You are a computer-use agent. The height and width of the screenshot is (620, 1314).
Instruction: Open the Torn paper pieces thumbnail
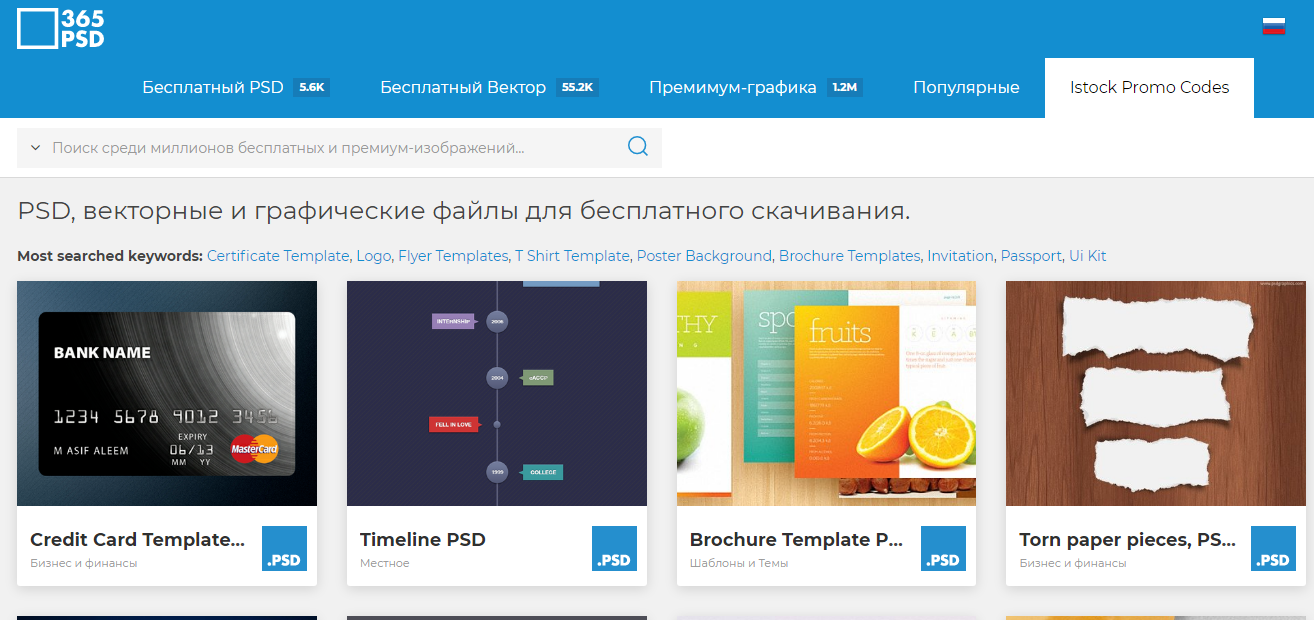(1155, 393)
